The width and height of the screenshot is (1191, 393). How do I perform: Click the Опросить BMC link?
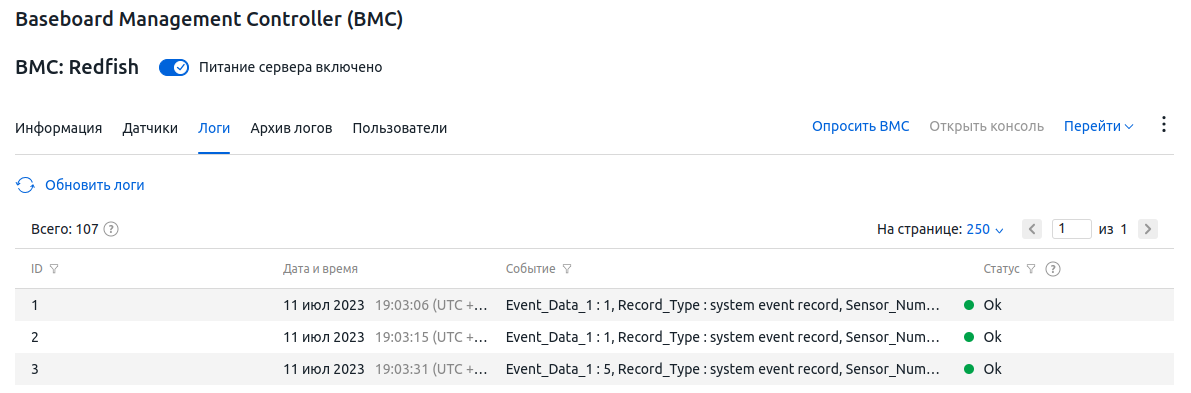[861, 127]
